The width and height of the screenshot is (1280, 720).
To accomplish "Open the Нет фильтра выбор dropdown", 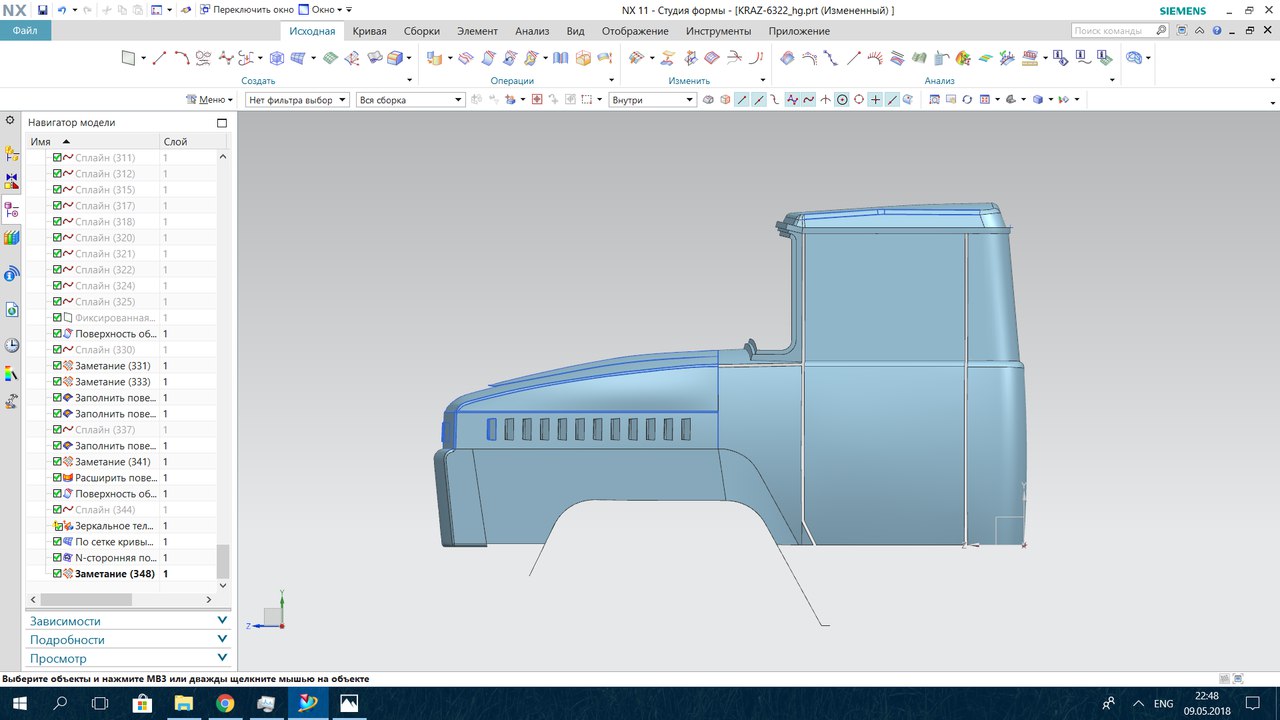I will (297, 100).
